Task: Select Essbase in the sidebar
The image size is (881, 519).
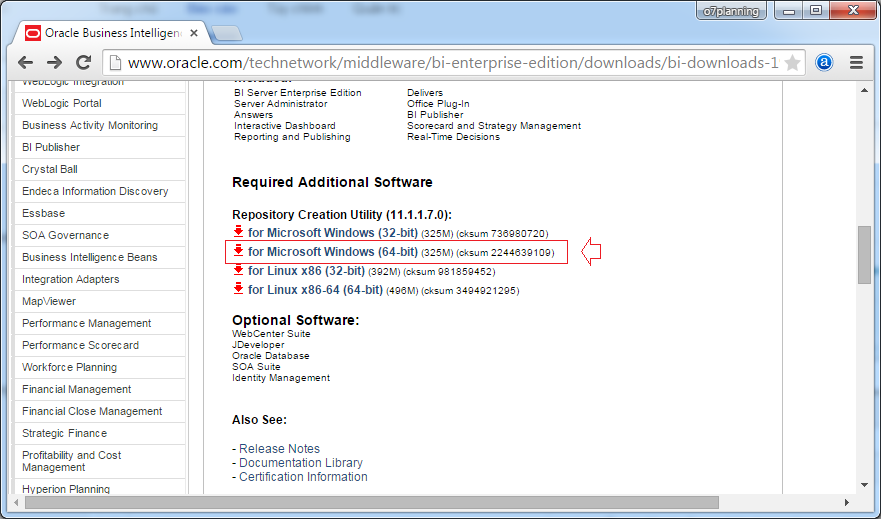Action: pos(100,213)
